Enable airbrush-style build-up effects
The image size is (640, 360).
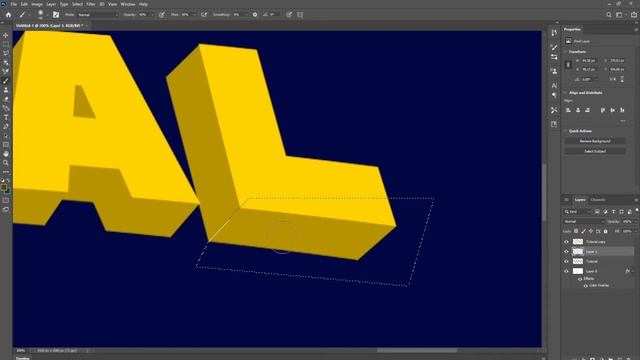pyautogui.click(x=204, y=15)
